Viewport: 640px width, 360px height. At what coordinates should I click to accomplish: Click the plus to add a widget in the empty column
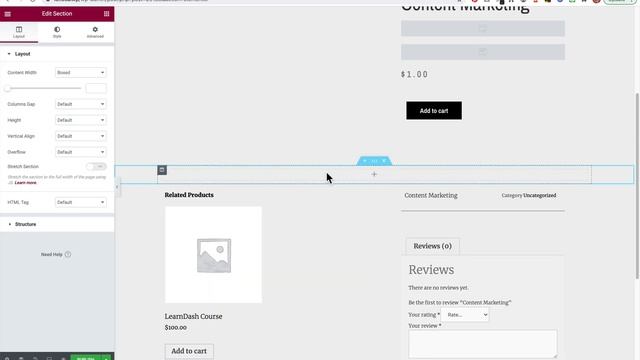(x=374, y=174)
